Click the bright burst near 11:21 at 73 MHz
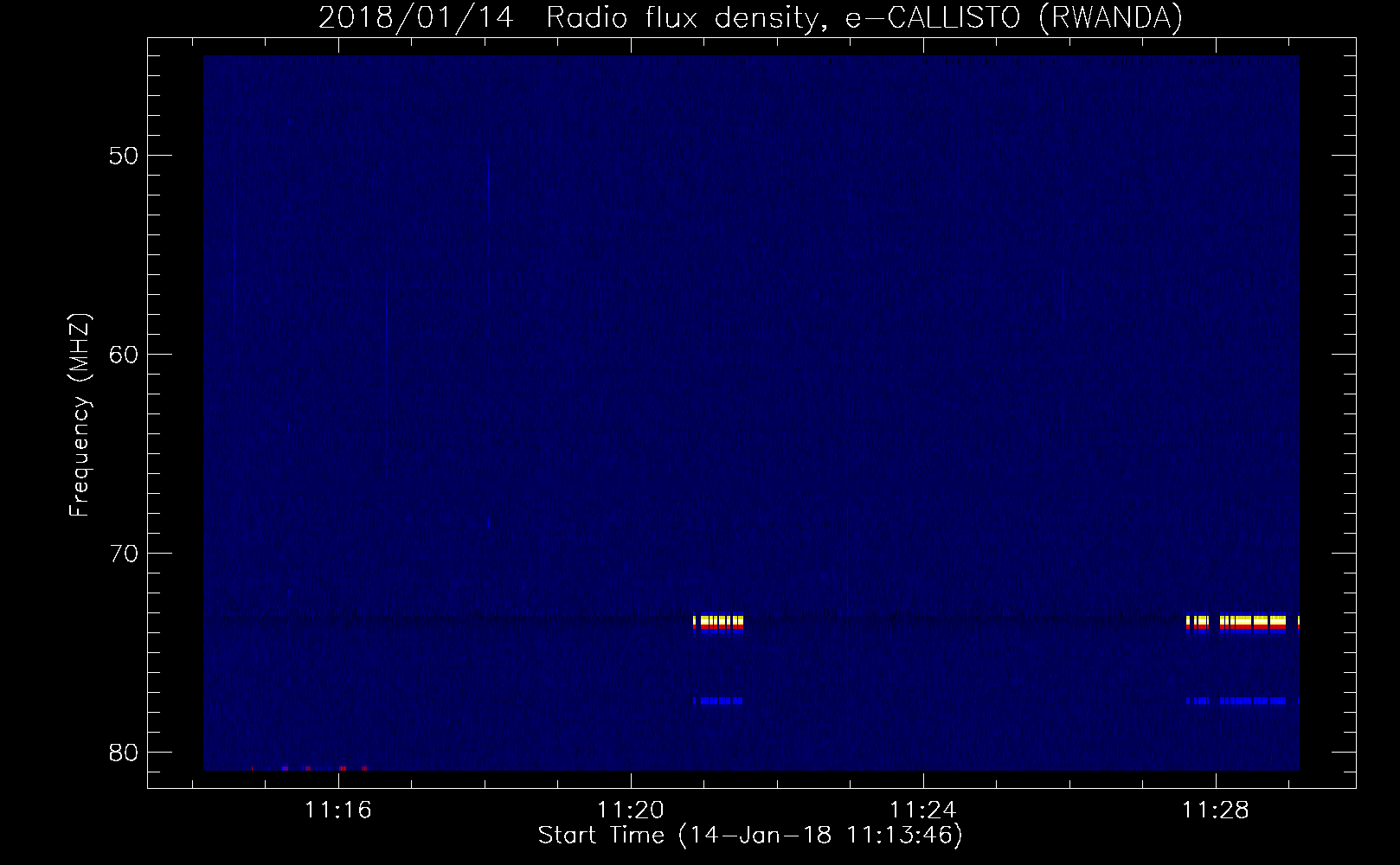 (x=718, y=624)
